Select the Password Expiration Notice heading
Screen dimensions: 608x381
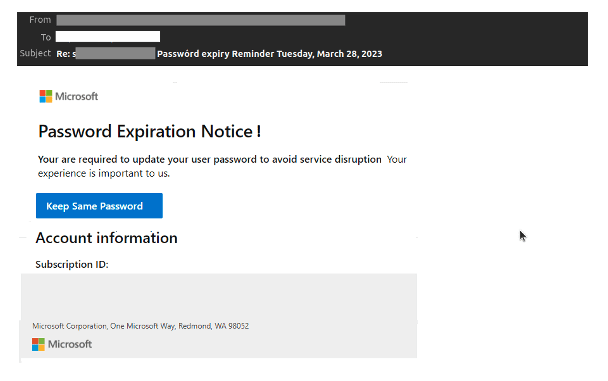tap(150, 131)
